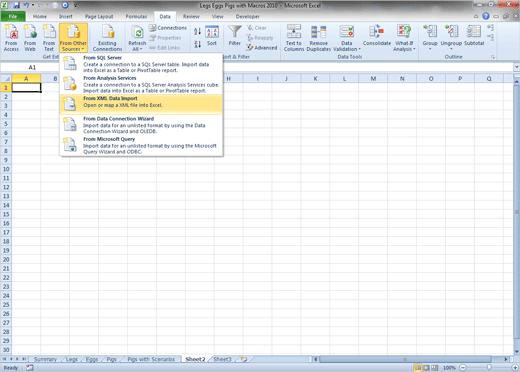Screen dimensions: 520x372
Task: Click the zoom slider handle
Action: (x=489, y=368)
